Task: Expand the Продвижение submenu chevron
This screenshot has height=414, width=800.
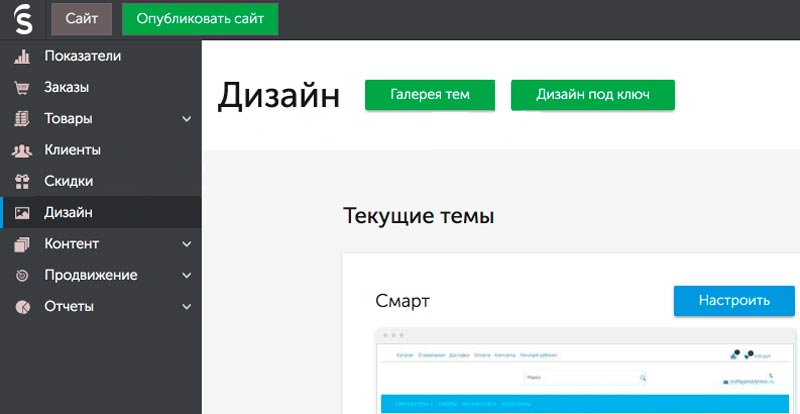Action: [x=187, y=276]
